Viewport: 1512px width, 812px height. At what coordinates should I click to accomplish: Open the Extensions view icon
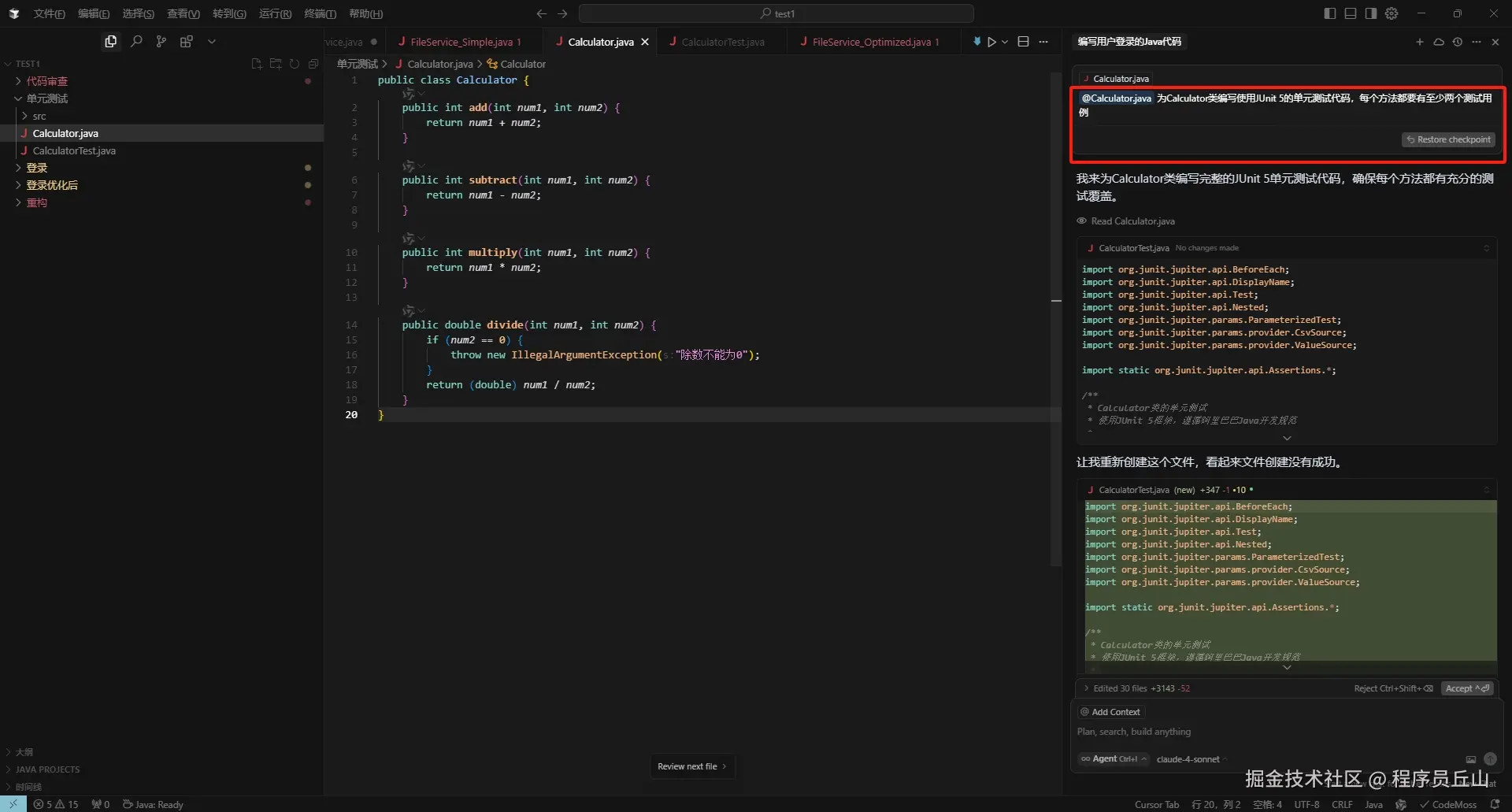coord(187,42)
